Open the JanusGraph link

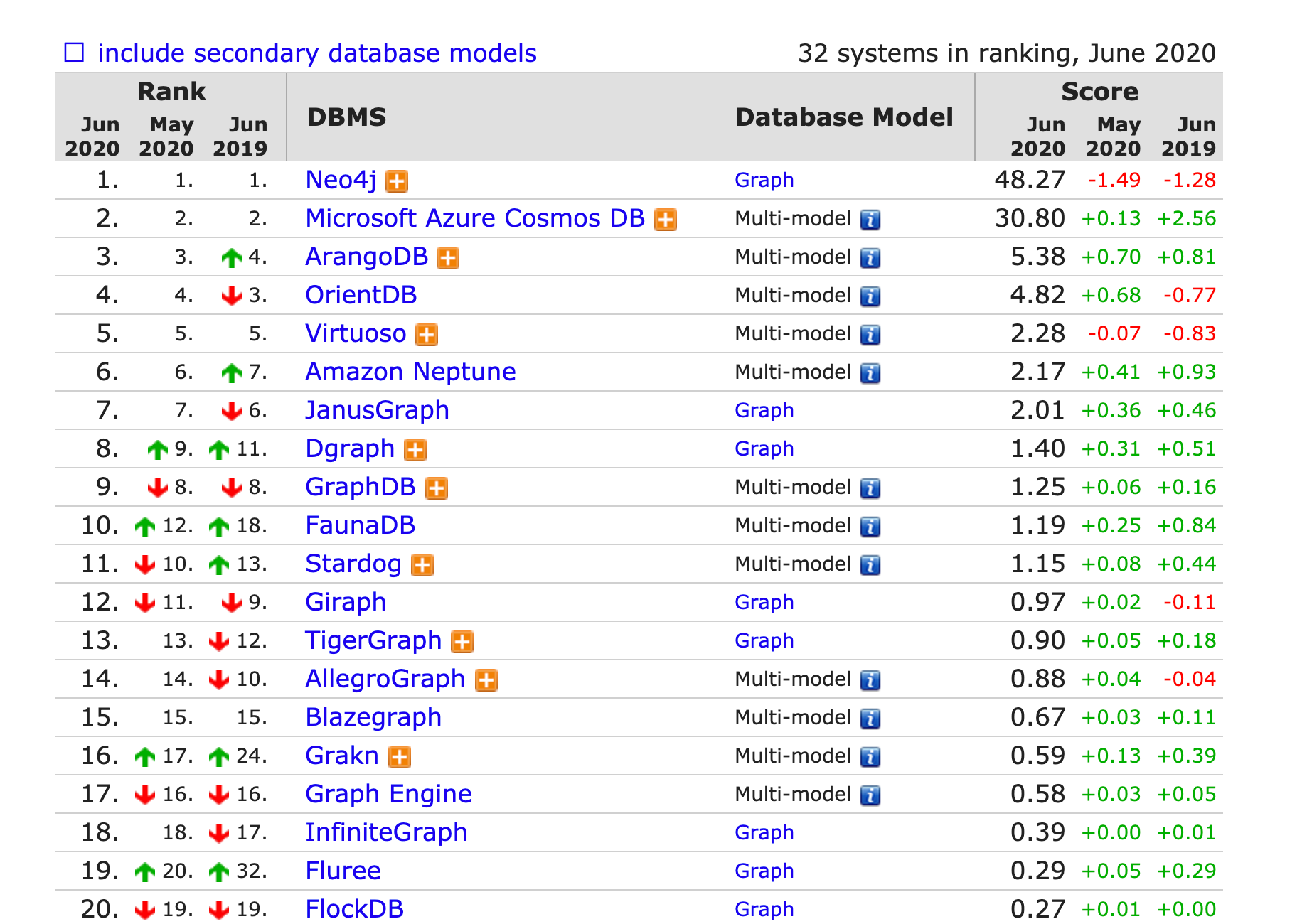click(x=377, y=411)
